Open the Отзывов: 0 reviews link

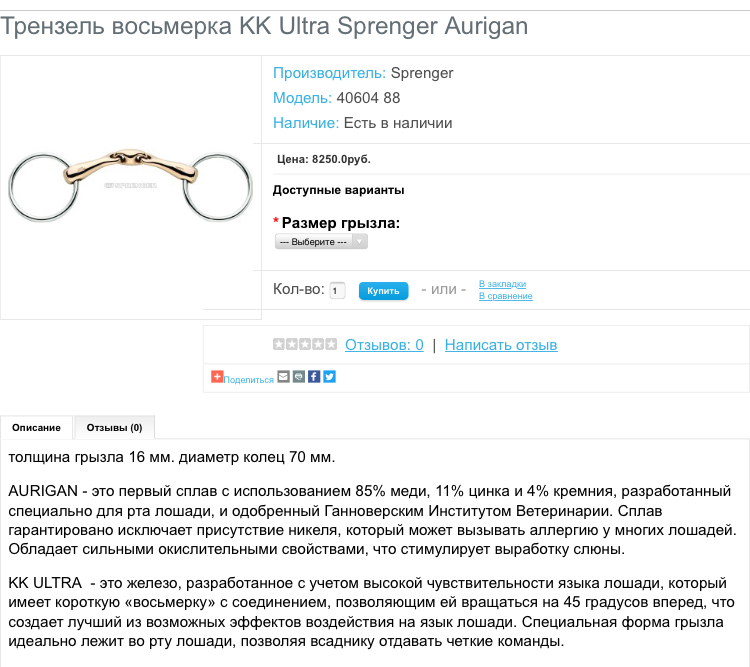point(384,345)
